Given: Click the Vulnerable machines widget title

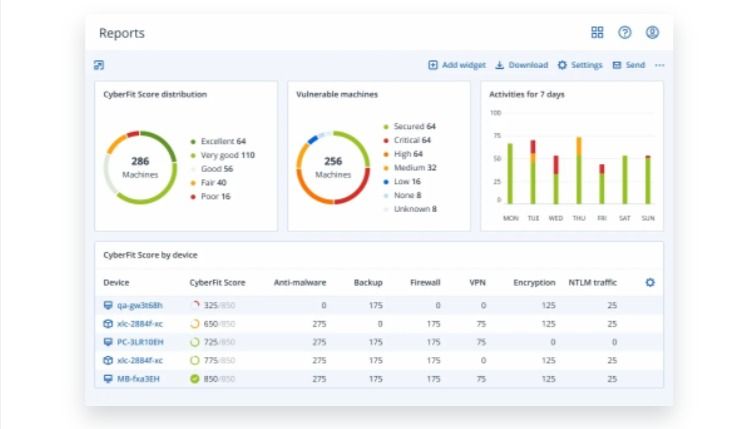Looking at the screenshot, I should (337, 95).
